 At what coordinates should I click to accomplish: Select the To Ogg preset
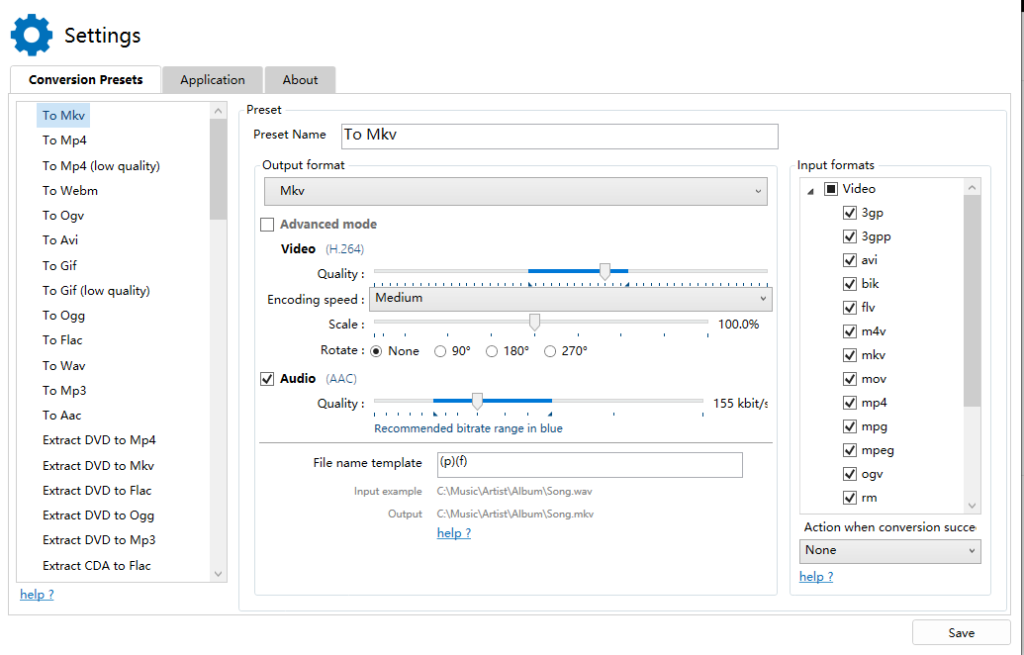click(x=63, y=315)
